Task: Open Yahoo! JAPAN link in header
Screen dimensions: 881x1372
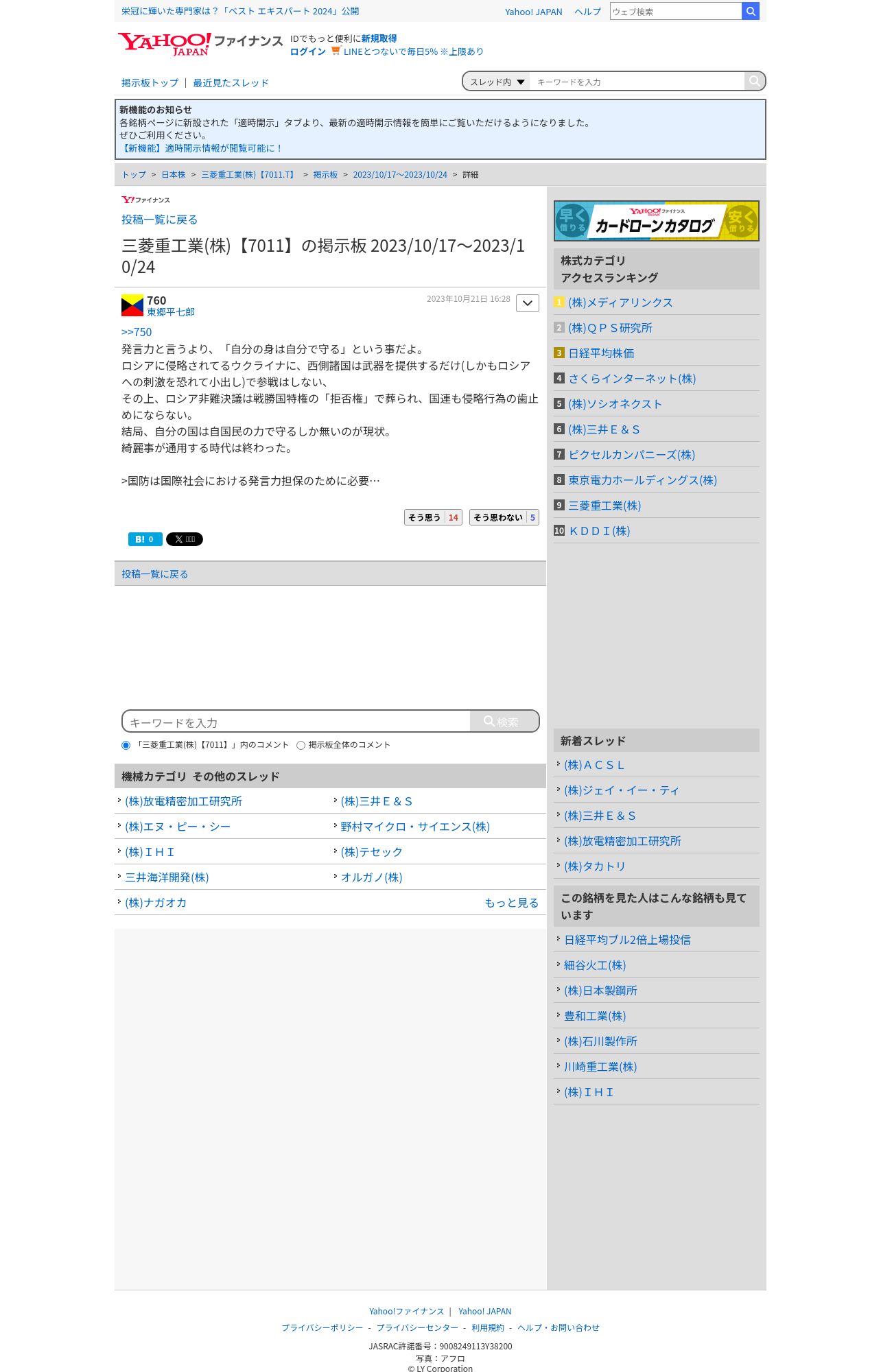Action: point(533,12)
